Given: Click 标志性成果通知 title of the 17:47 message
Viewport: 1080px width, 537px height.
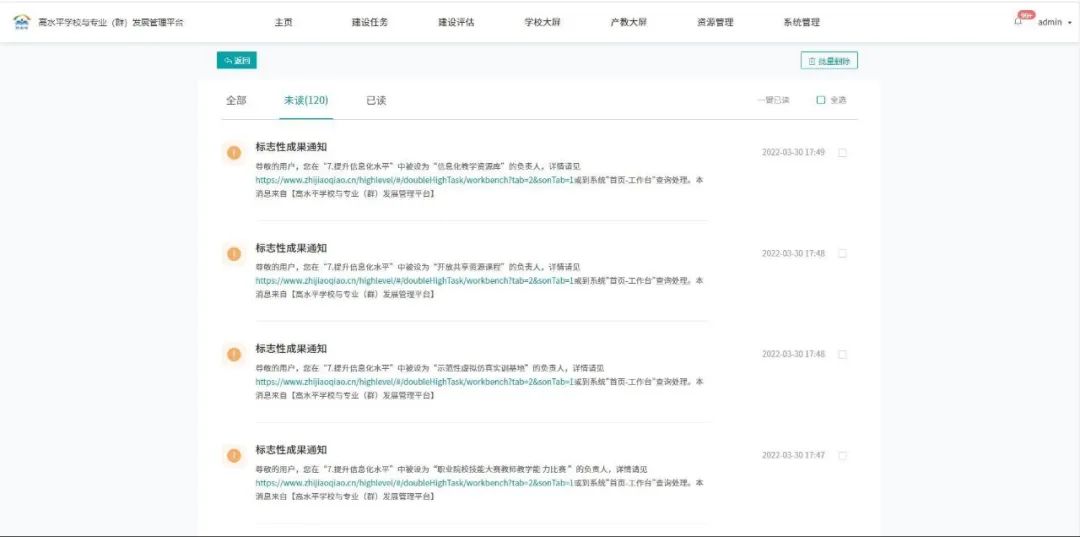Looking at the screenshot, I should [291, 450].
